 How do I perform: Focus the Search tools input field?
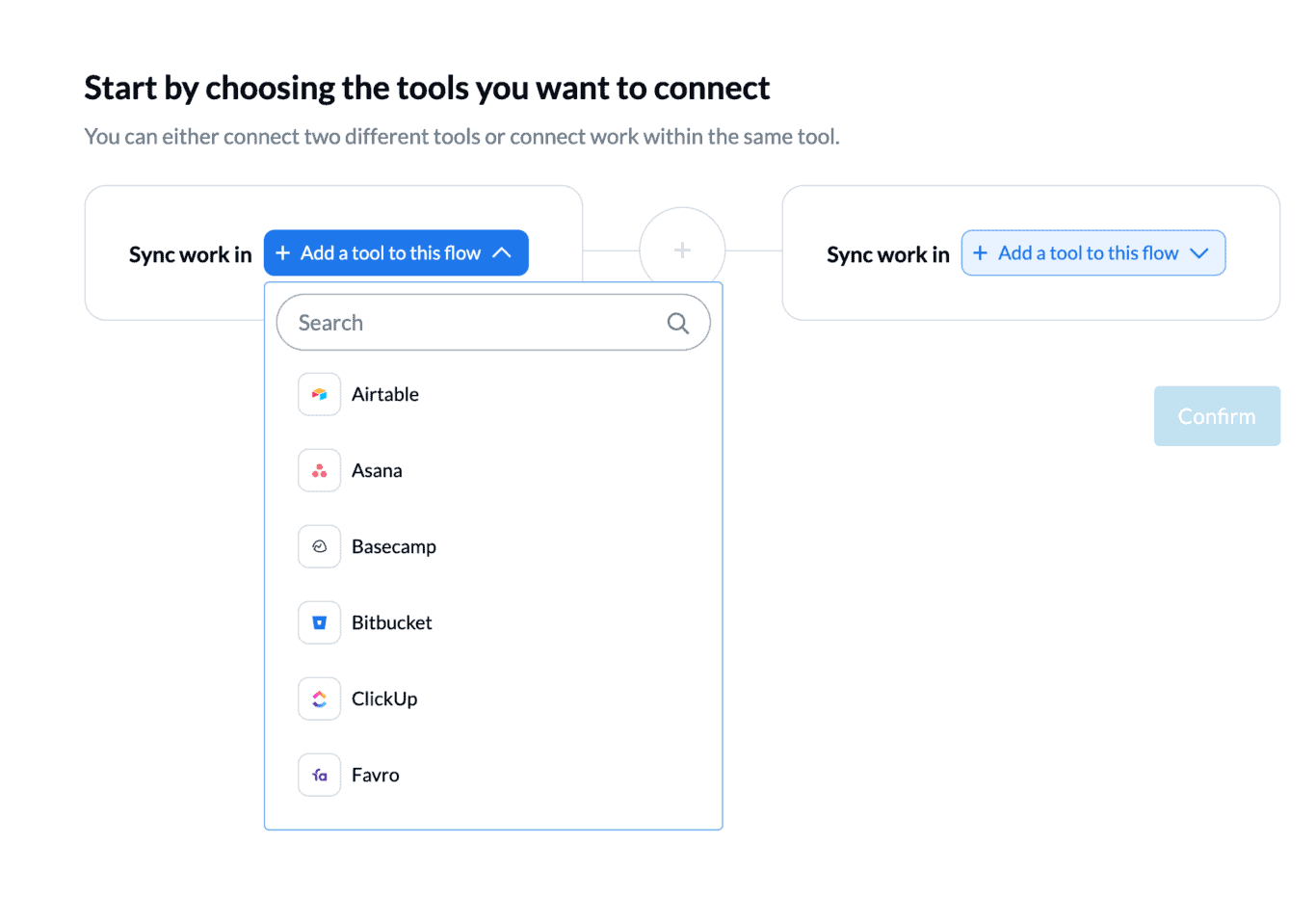pyautogui.click(x=493, y=323)
